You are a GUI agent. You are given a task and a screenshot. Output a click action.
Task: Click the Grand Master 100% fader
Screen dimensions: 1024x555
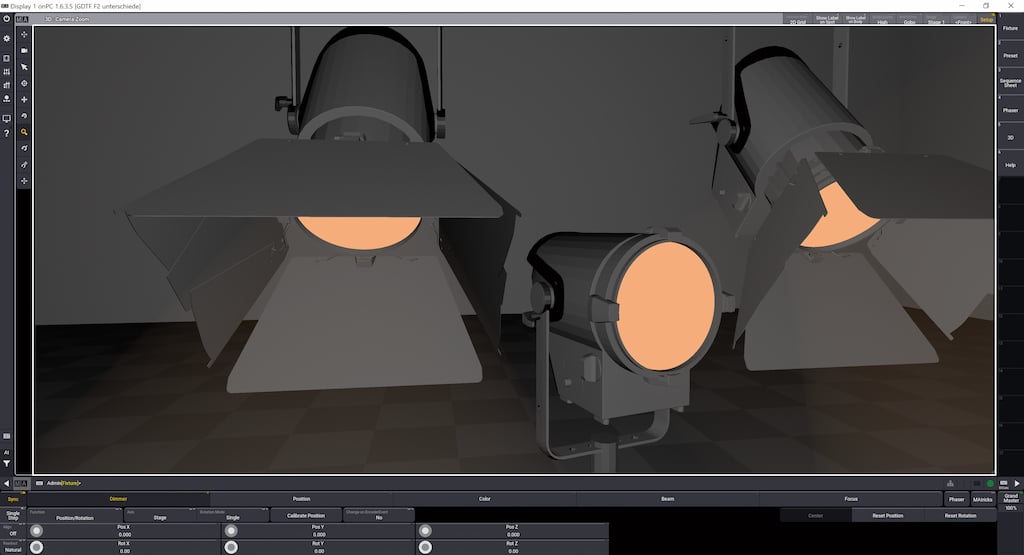[1011, 501]
